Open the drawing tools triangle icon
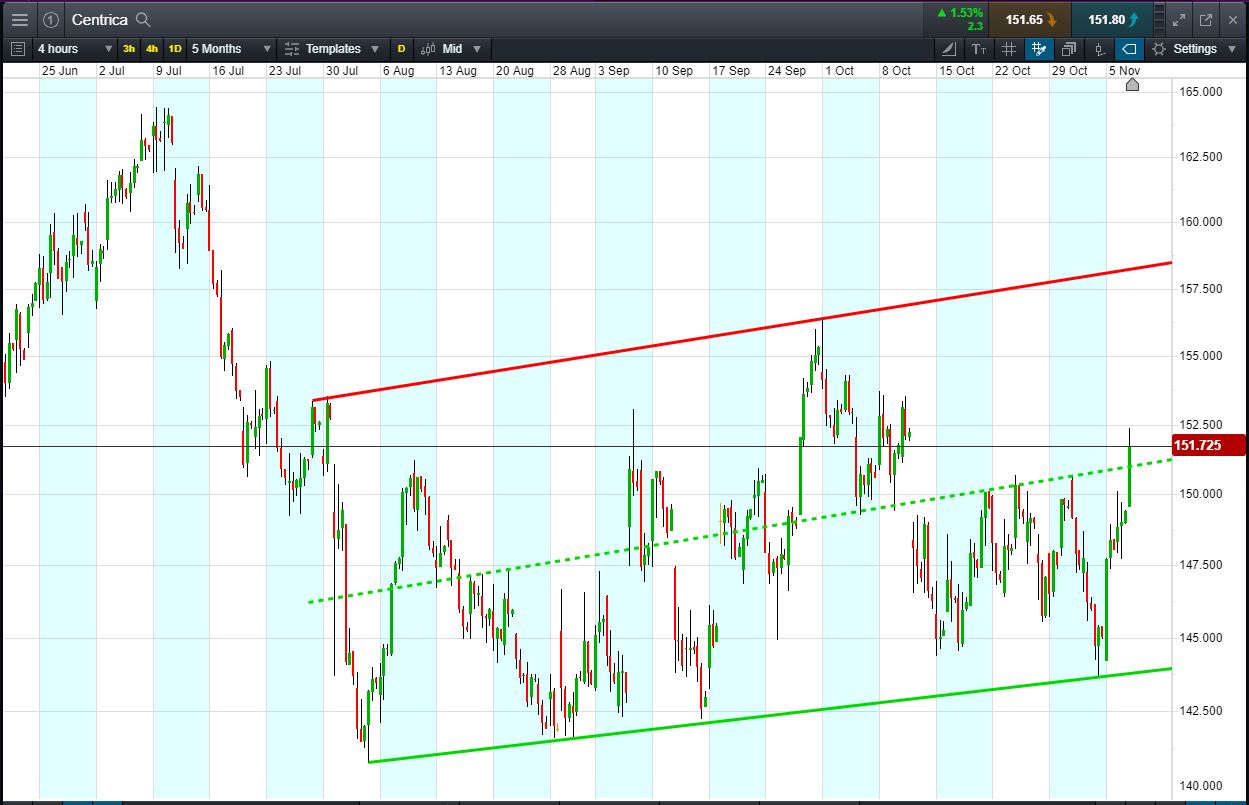 (x=949, y=48)
